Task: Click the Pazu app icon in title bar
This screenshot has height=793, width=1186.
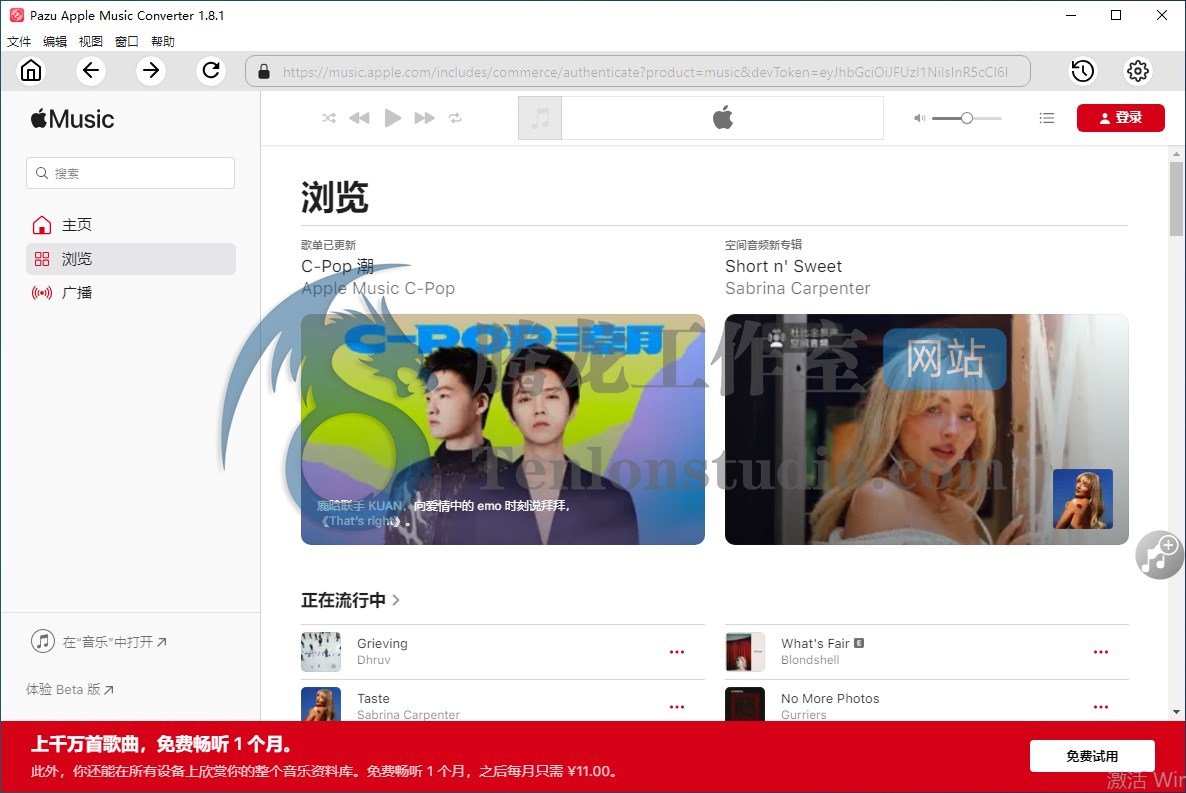Action: click(x=17, y=15)
